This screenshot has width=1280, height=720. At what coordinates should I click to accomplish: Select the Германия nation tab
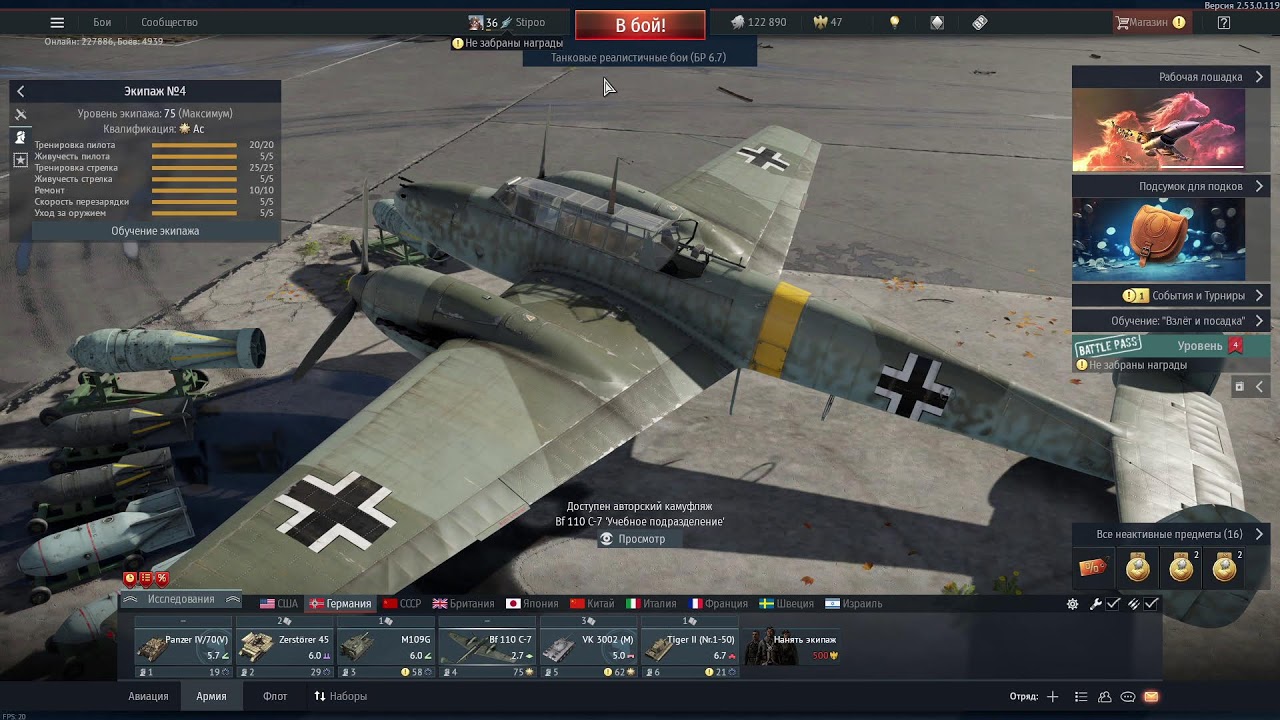pyautogui.click(x=340, y=604)
